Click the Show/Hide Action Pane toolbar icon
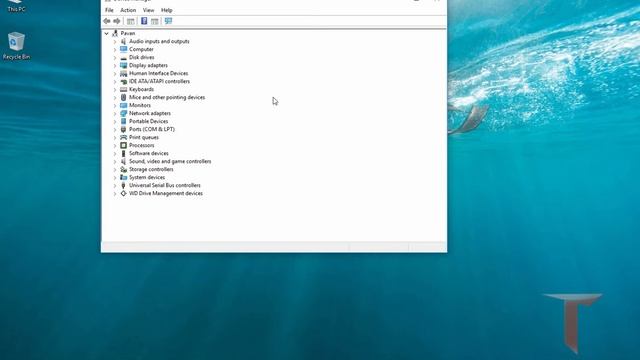Screen dimensions: 640x360 (155, 21)
